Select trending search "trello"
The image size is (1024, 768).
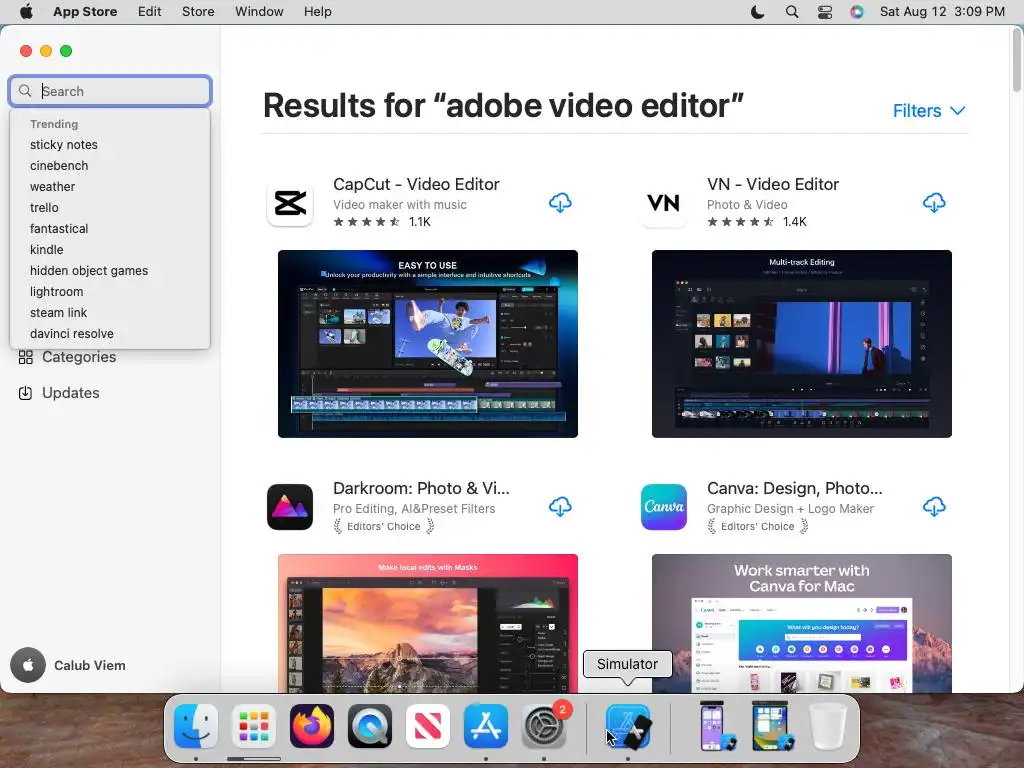click(x=44, y=208)
